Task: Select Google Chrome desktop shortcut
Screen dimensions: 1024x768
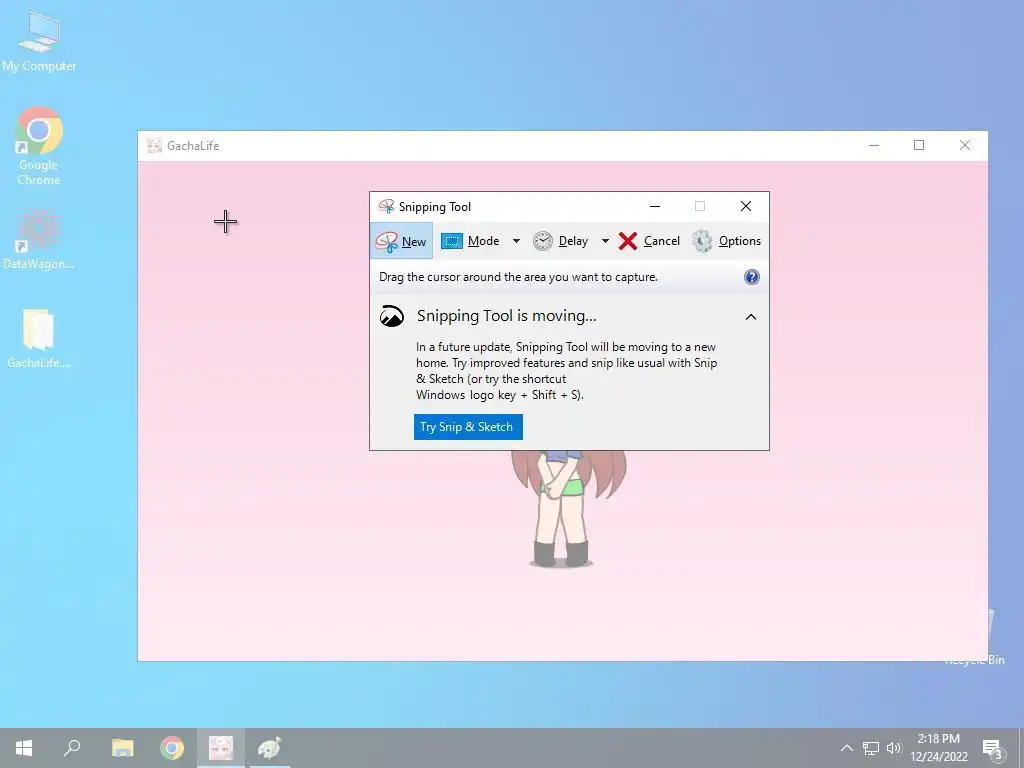Action: tap(39, 146)
